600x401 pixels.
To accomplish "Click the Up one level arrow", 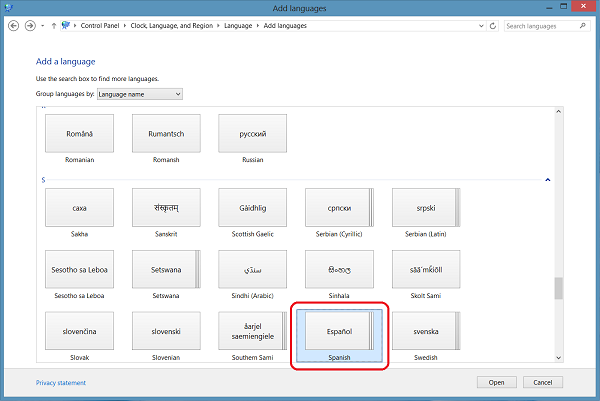I will point(54,26).
